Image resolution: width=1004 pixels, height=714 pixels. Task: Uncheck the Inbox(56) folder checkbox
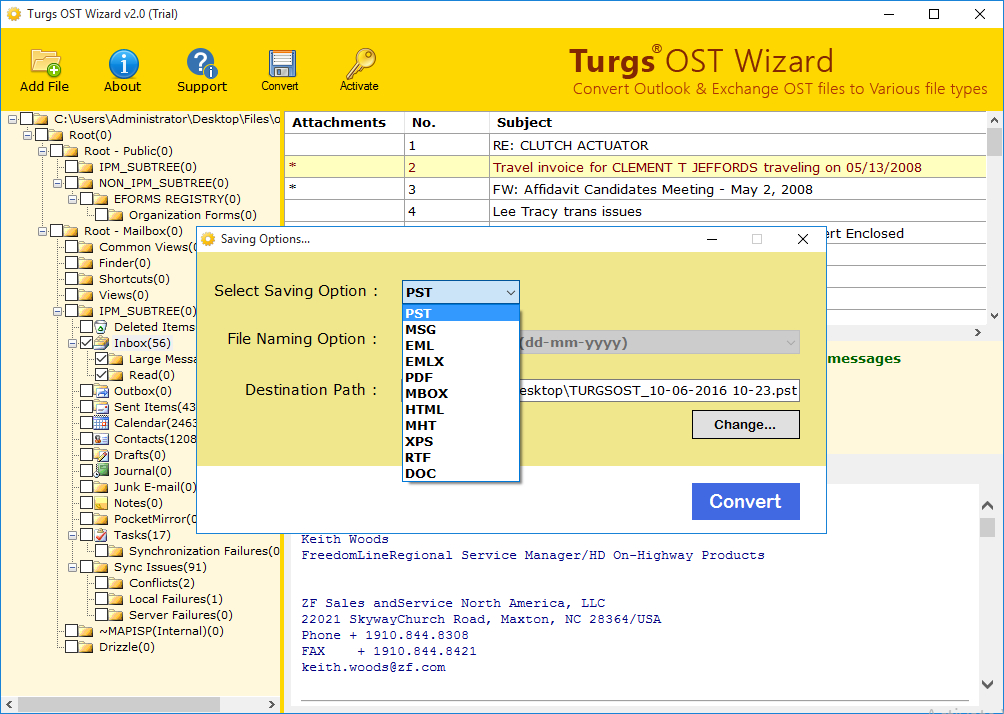tap(87, 343)
